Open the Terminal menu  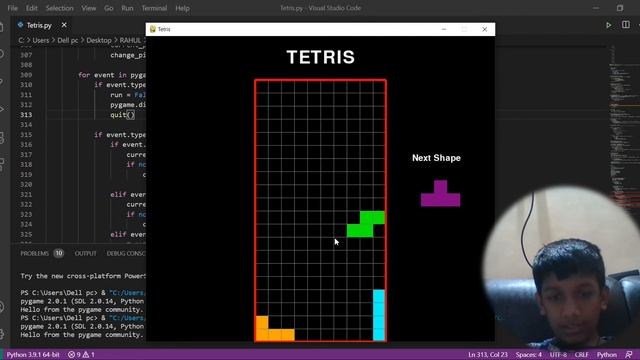click(154, 8)
